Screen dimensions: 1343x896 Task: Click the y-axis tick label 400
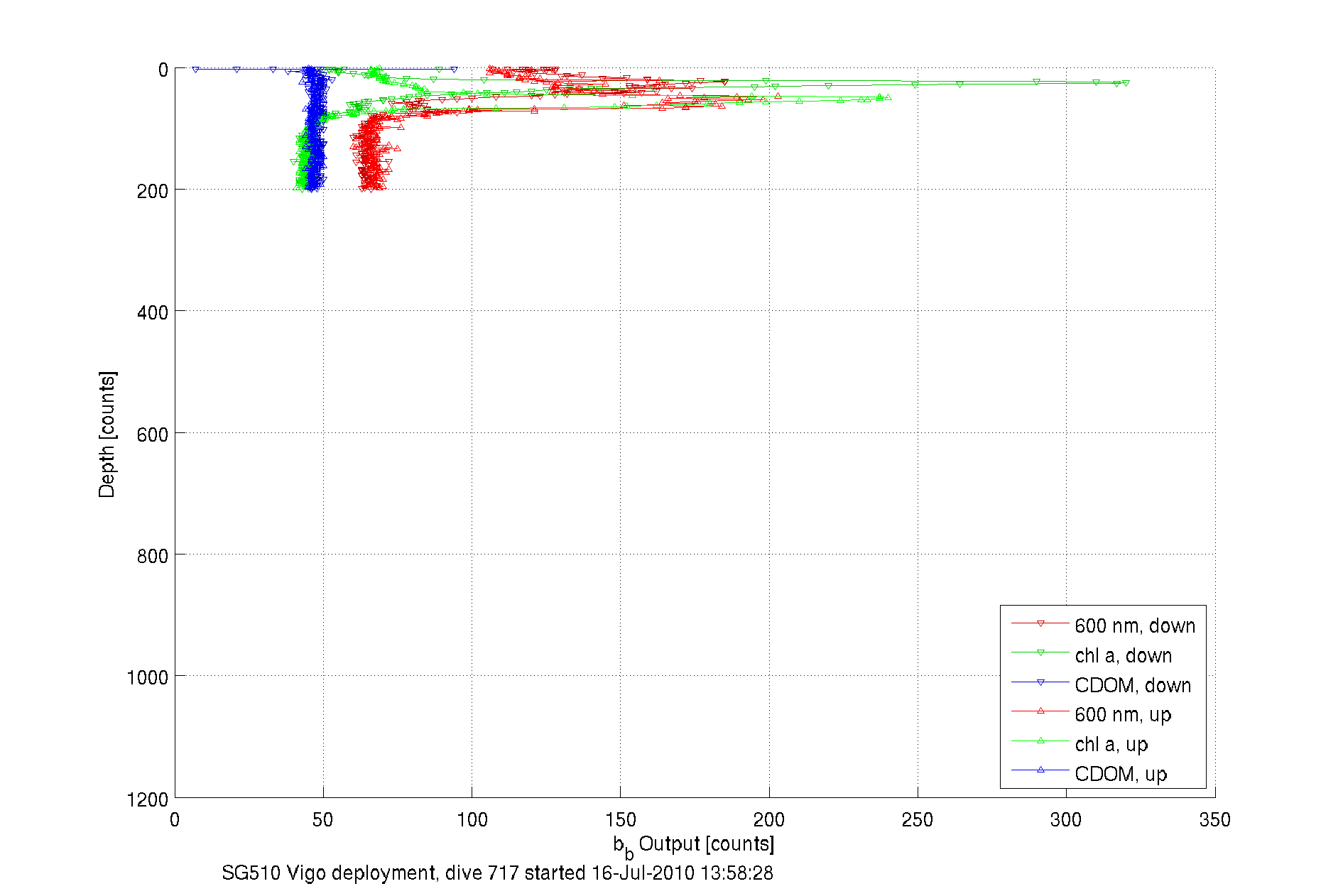click(153, 312)
